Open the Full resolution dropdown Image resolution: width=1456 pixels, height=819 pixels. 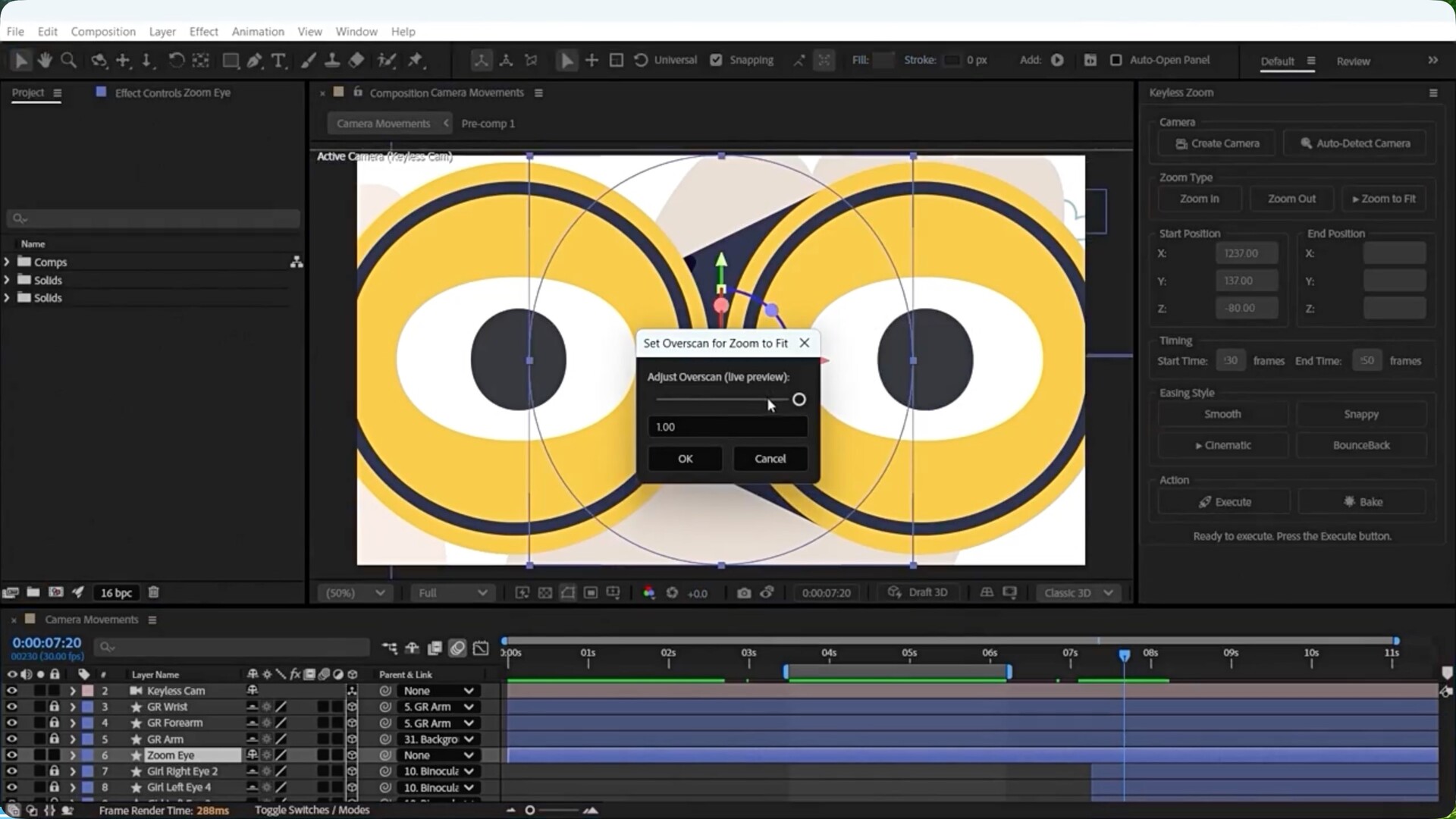[x=453, y=593]
